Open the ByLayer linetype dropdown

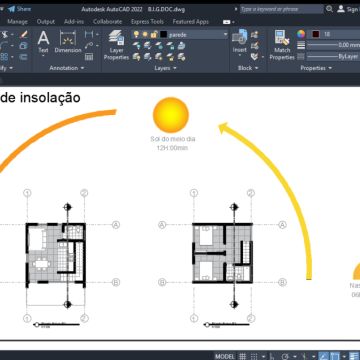333,57
